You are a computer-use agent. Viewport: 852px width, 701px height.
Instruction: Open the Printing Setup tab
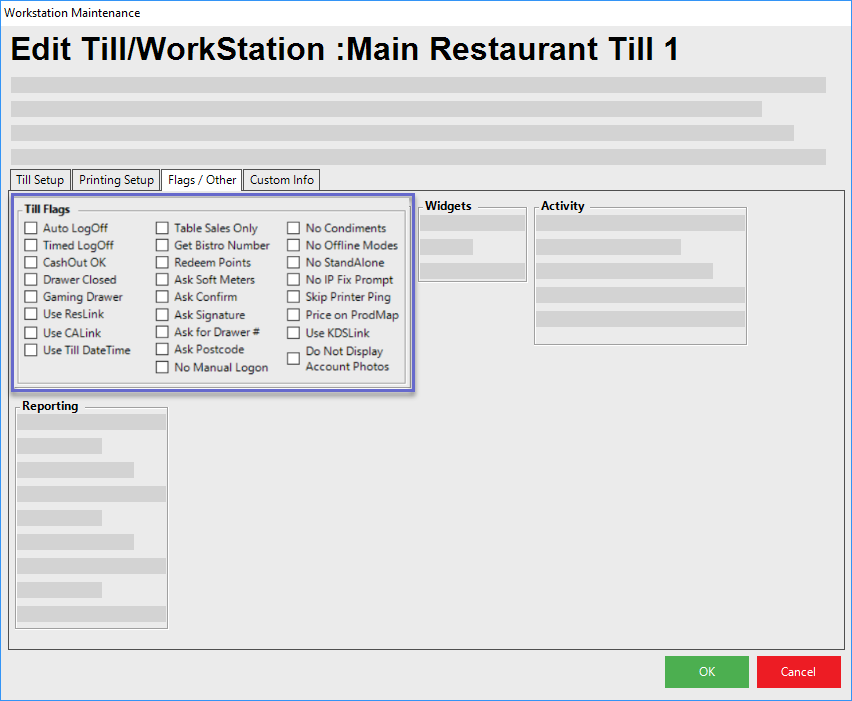click(116, 180)
